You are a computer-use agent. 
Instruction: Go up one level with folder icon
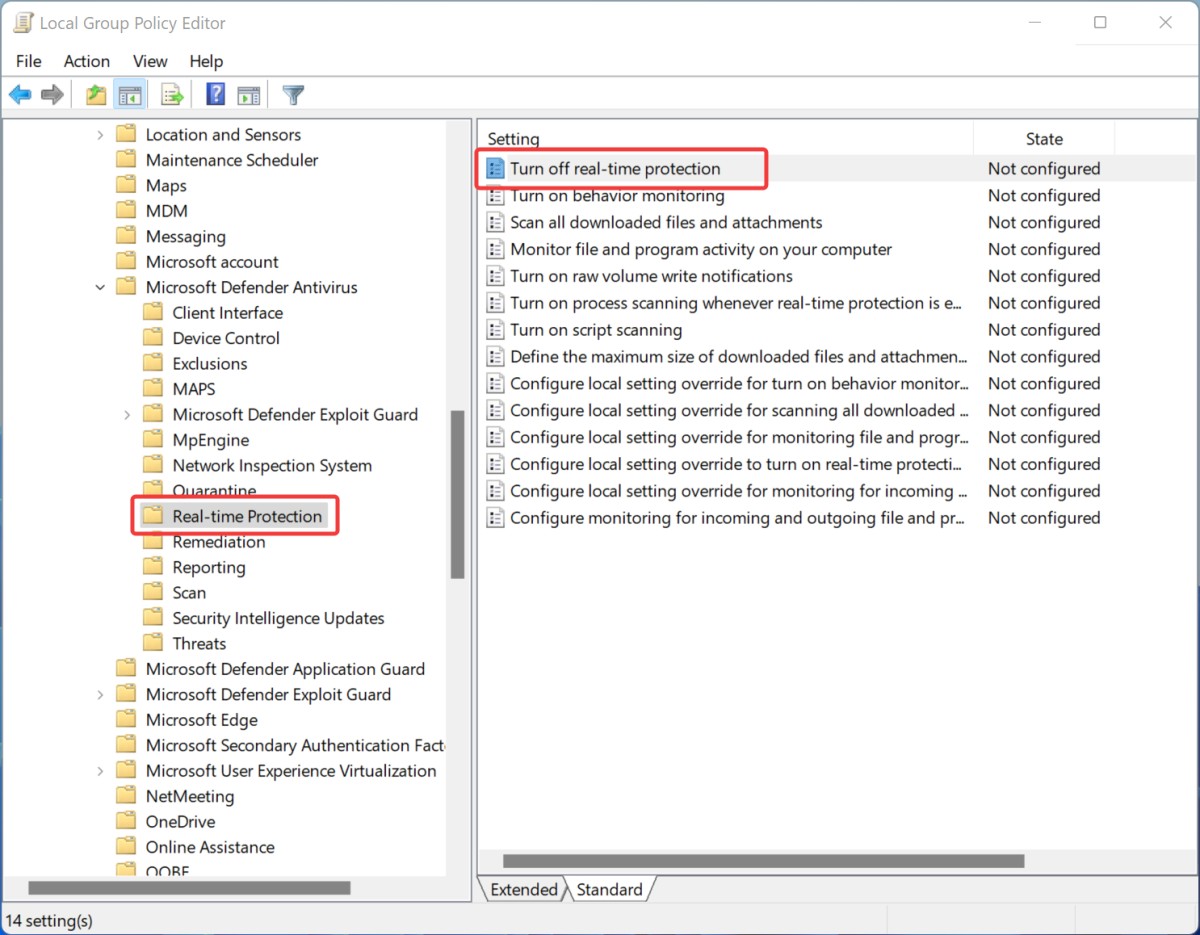pyautogui.click(x=96, y=95)
